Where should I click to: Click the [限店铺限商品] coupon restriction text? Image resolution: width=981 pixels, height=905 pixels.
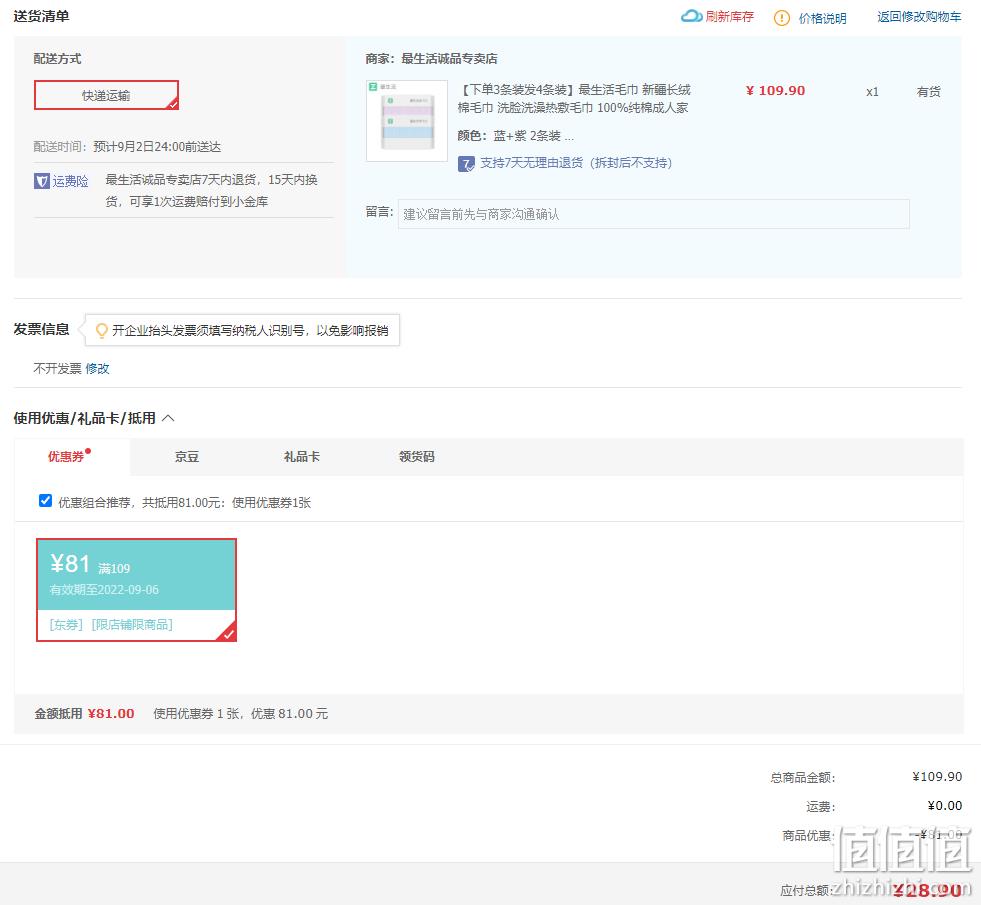(x=132, y=625)
